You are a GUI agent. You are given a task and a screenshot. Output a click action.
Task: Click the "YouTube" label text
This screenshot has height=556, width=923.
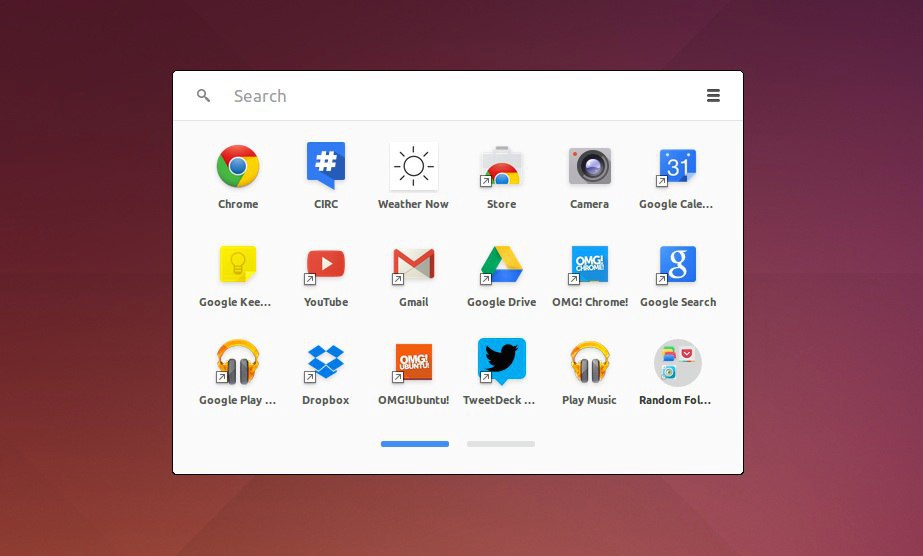(326, 302)
